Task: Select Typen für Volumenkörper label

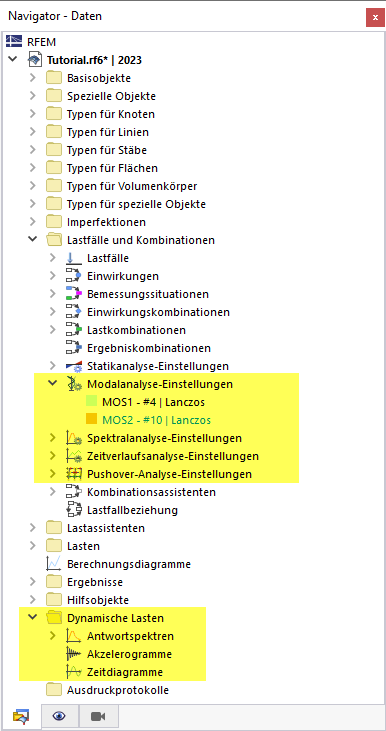Action: pyautogui.click(x=132, y=186)
